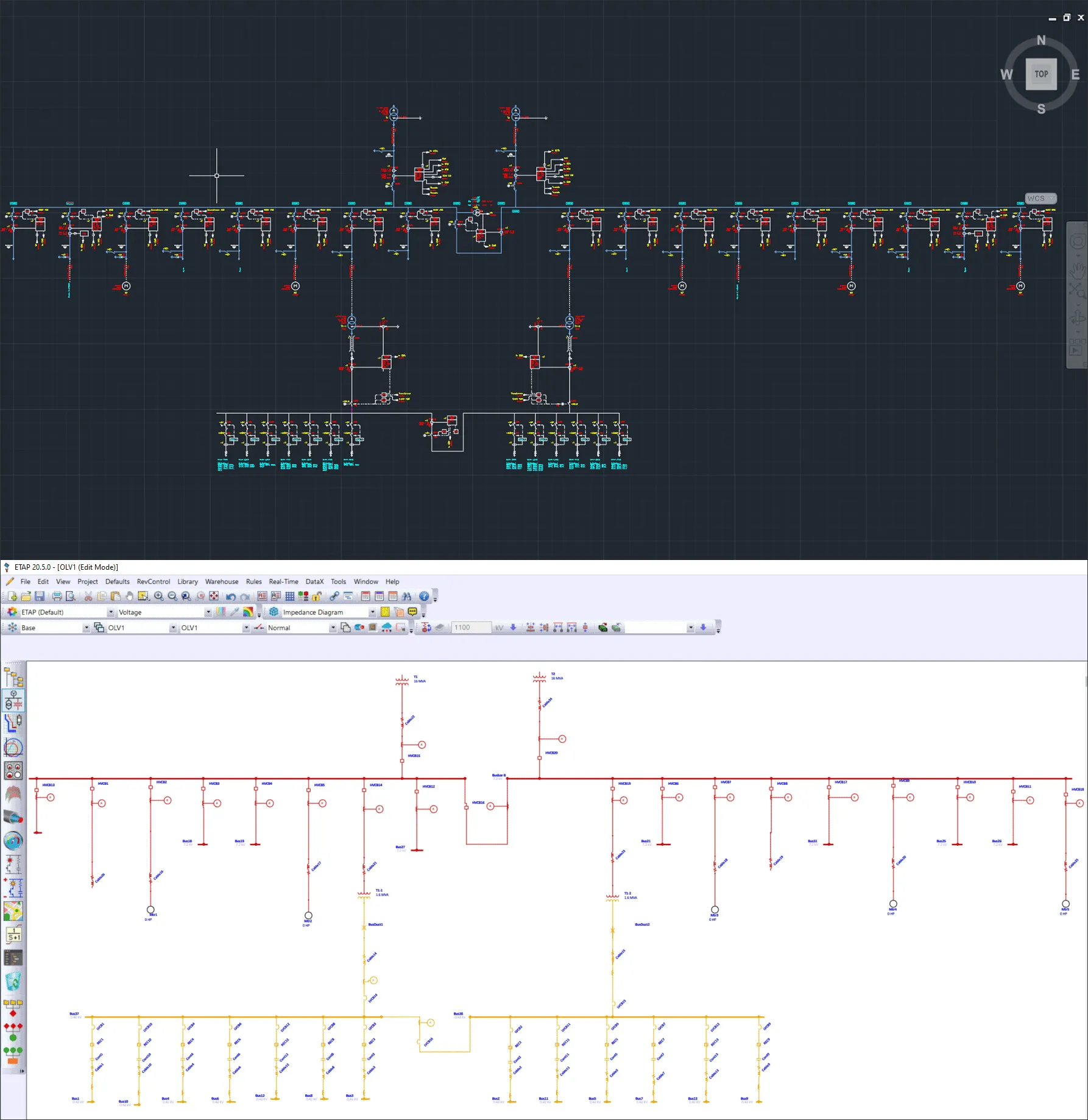
Task: Open the RevControl menu
Action: 153,582
